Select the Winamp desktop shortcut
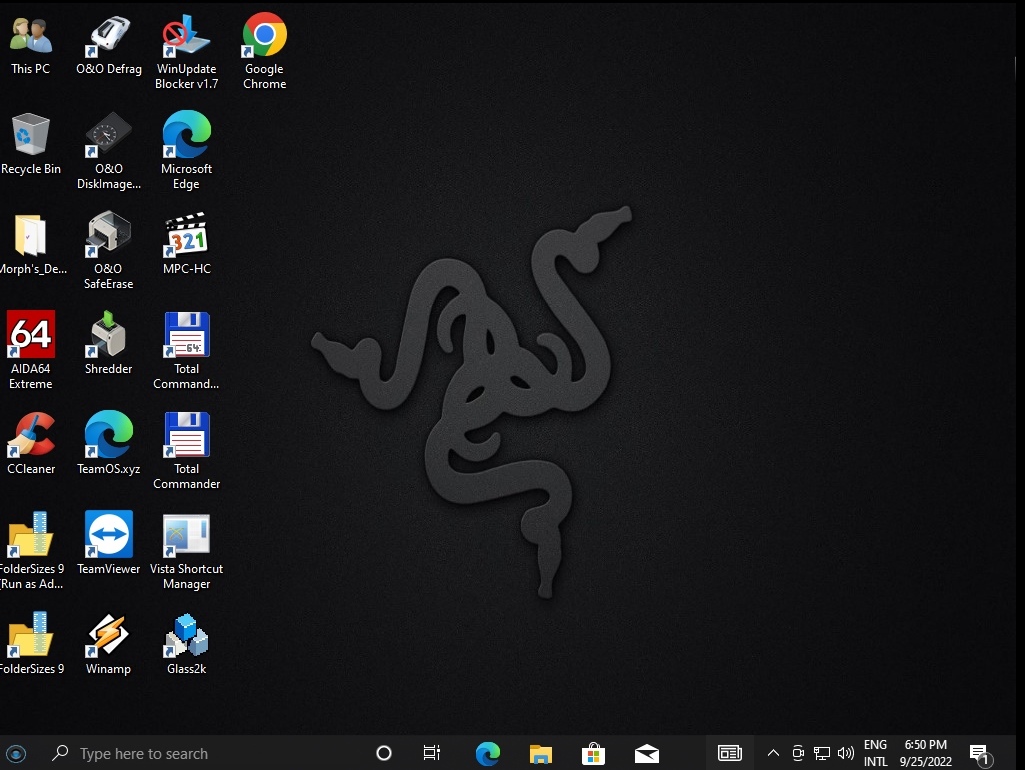 pyautogui.click(x=108, y=636)
